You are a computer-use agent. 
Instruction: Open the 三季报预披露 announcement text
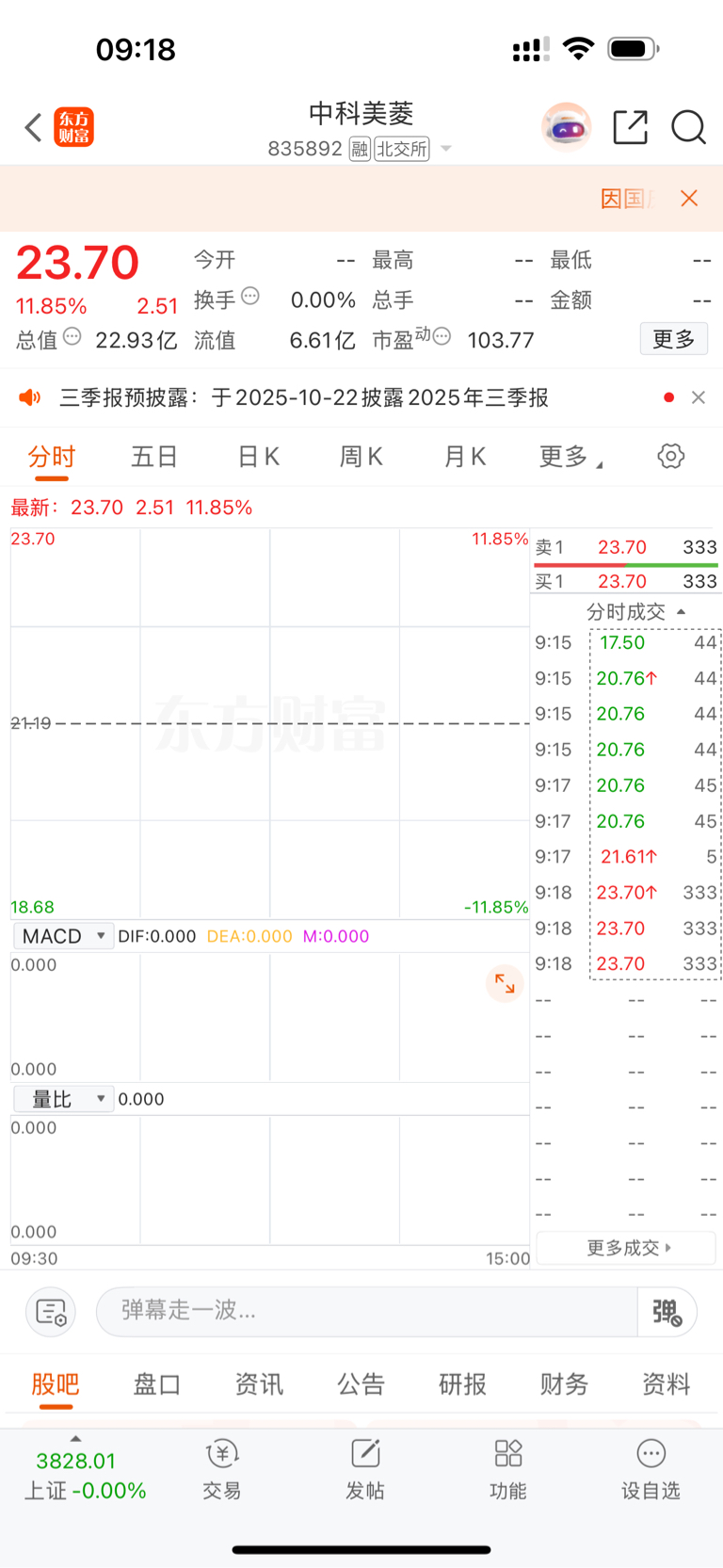(304, 397)
